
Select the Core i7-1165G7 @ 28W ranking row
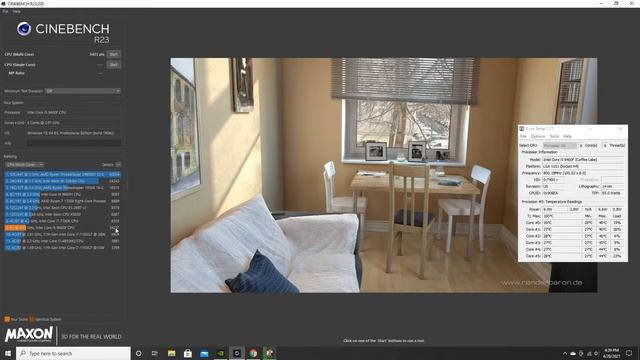(63, 234)
